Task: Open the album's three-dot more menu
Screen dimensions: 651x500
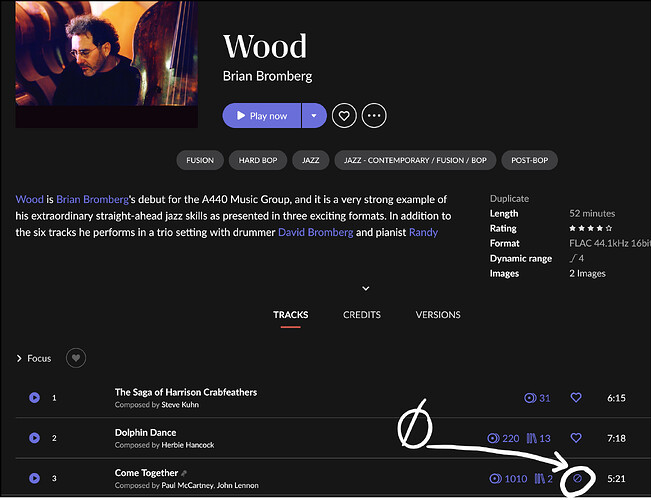Action: pos(374,116)
